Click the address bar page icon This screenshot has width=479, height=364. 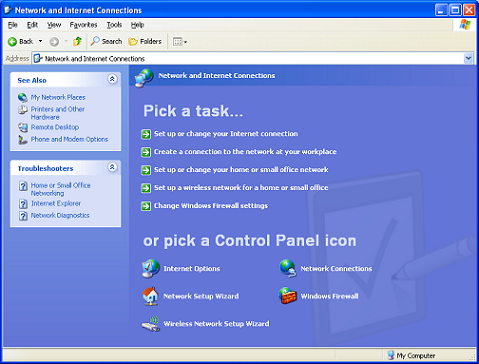click(x=38, y=59)
